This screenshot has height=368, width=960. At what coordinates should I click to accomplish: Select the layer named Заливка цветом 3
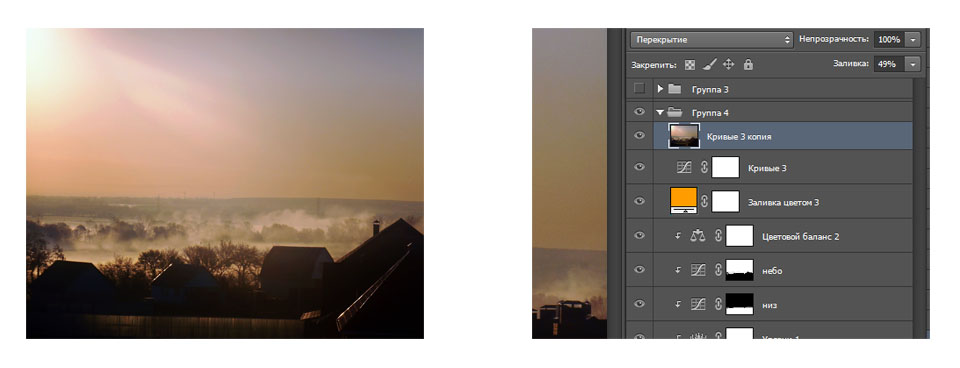784,202
